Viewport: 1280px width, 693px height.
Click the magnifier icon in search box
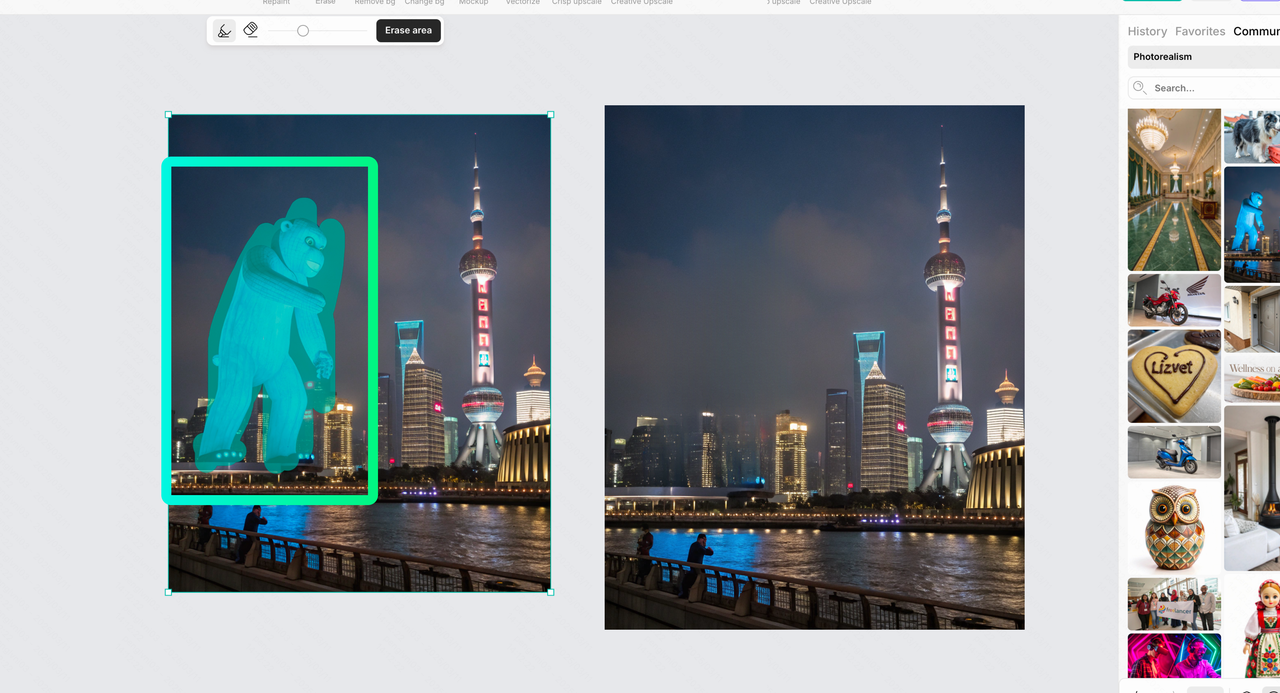coord(1140,88)
